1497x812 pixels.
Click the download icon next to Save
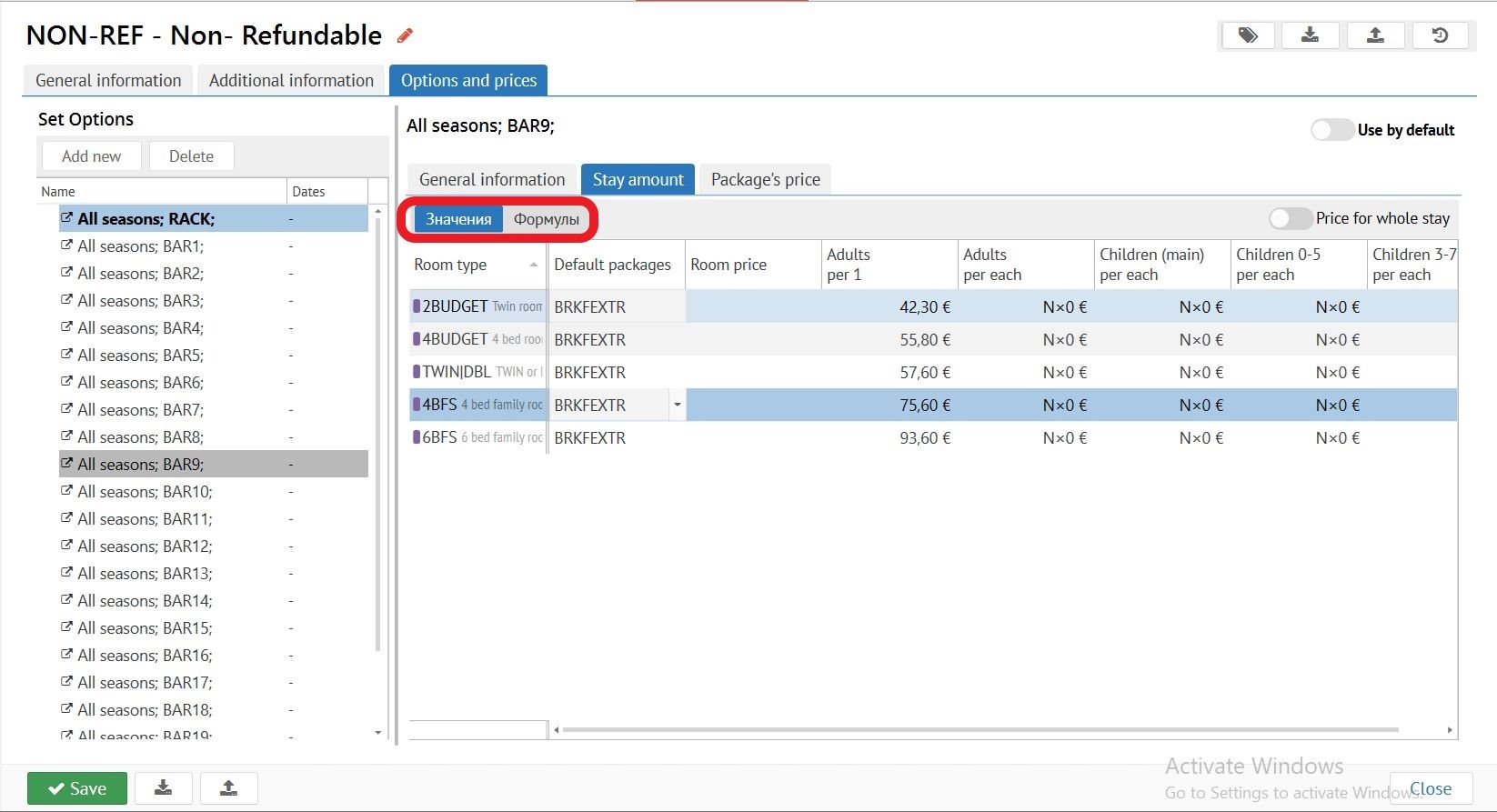point(164,788)
